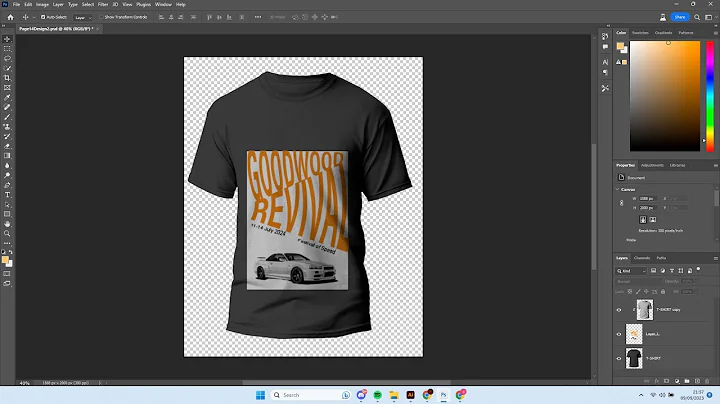Select the Brush tool
Viewport: 720px width, 404px height.
(x=7, y=117)
